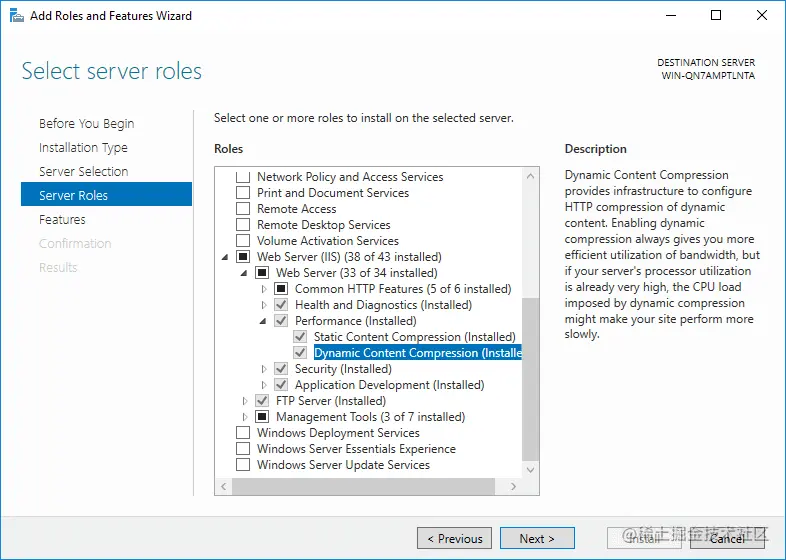Viewport: 786px width, 560px height.
Task: Enable the Remote Desktop Services checkbox
Action: [x=243, y=225]
